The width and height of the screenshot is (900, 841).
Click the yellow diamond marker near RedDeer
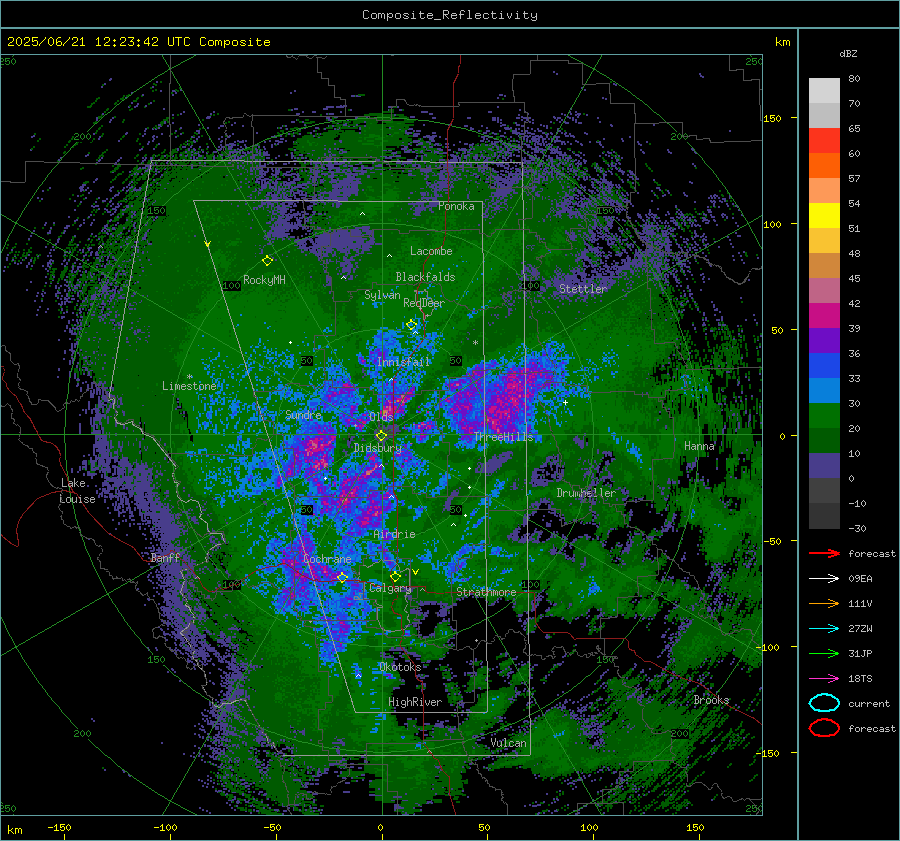411,325
